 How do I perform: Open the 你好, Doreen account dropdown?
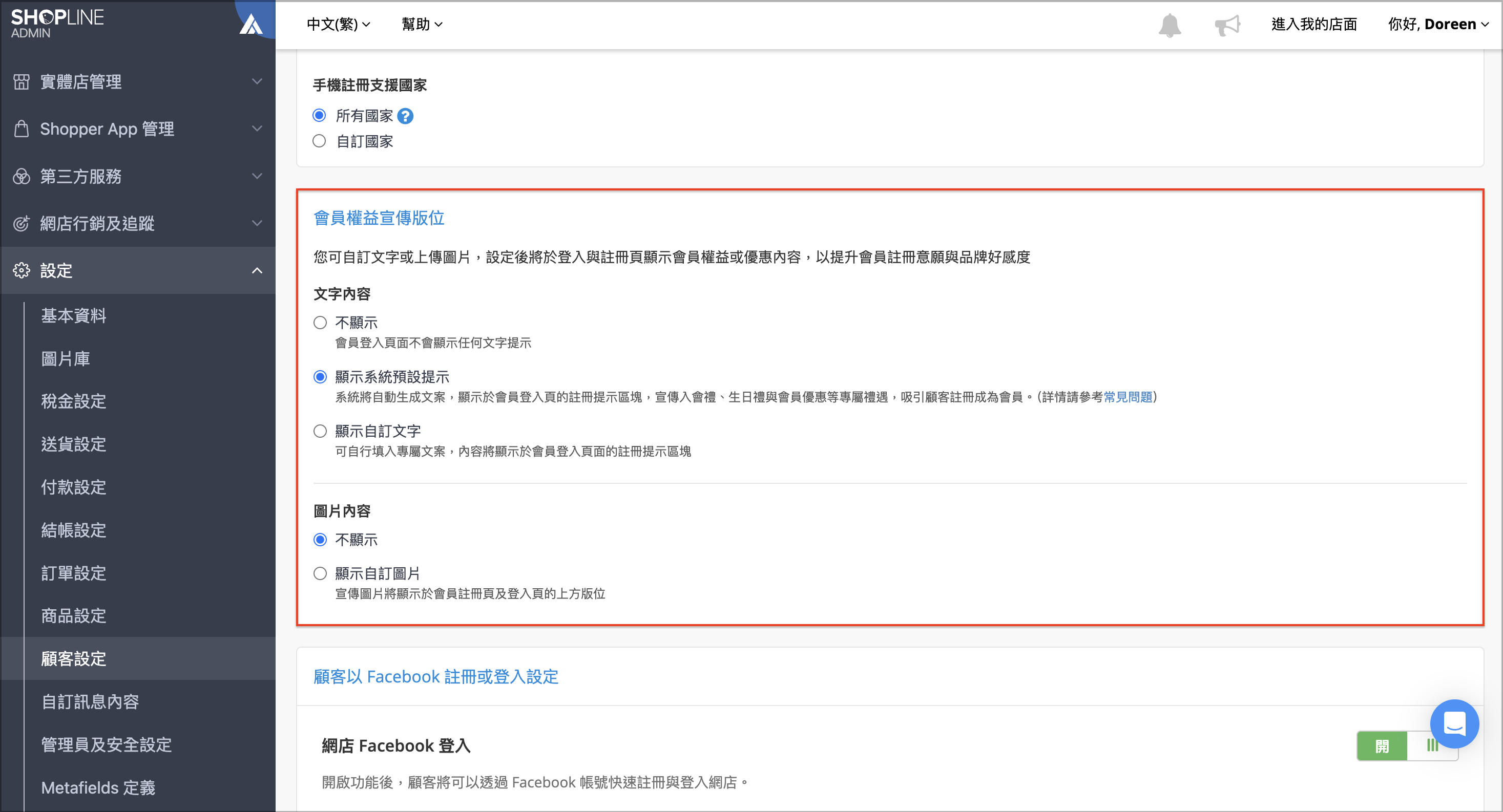coord(1438,25)
